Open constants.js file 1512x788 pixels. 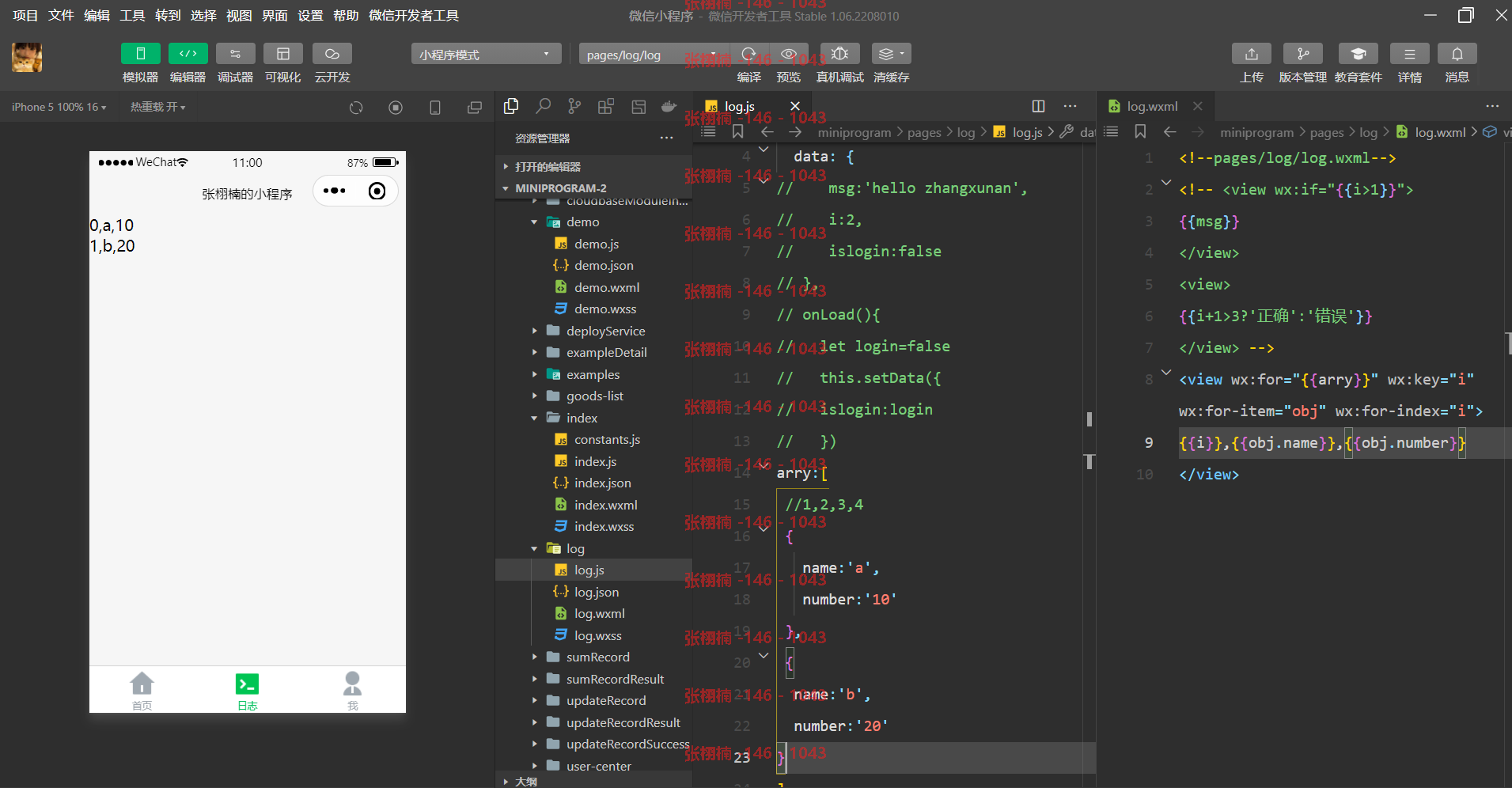(x=607, y=439)
